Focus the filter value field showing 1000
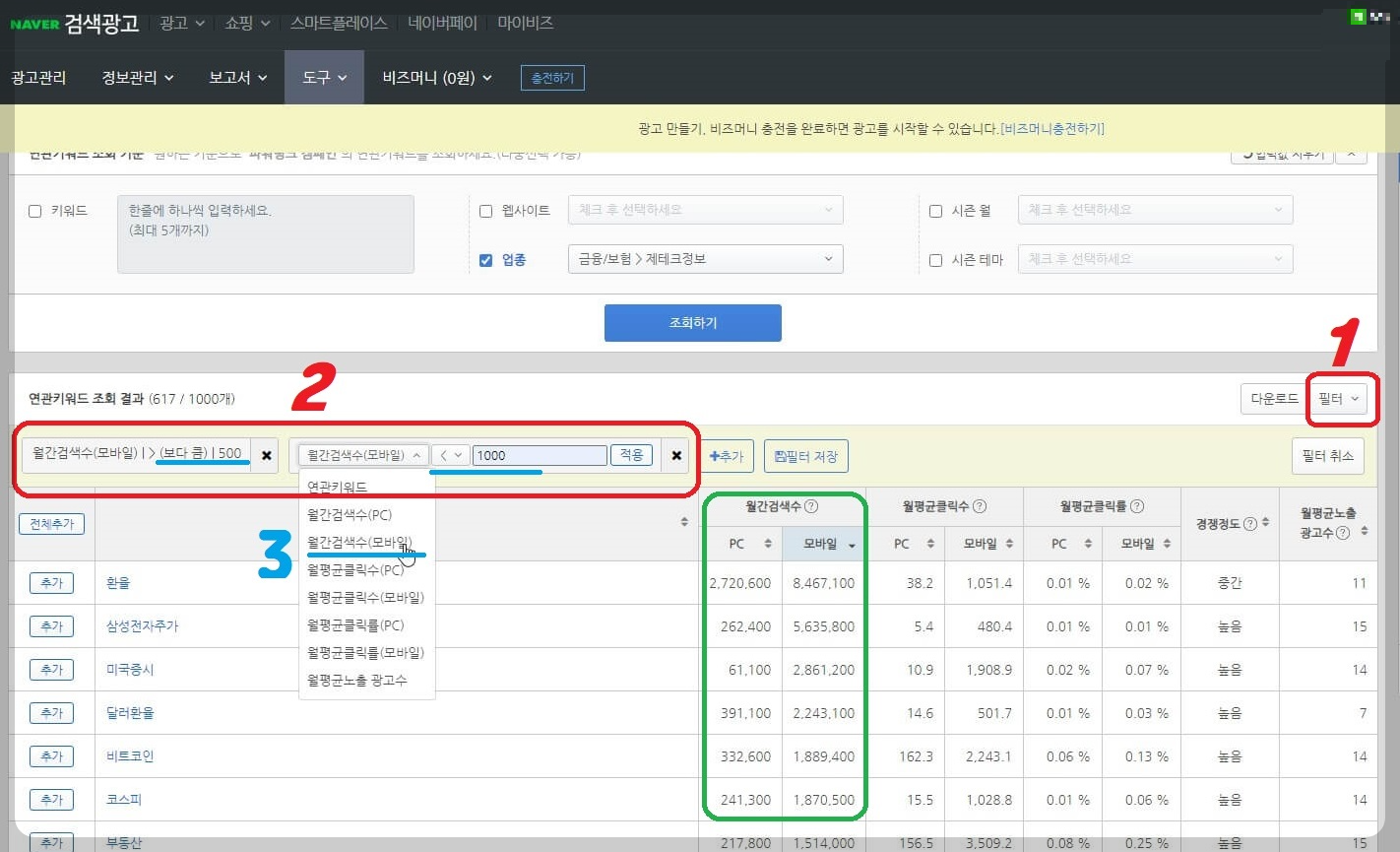Viewport: 1400px width, 852px height. click(540, 455)
